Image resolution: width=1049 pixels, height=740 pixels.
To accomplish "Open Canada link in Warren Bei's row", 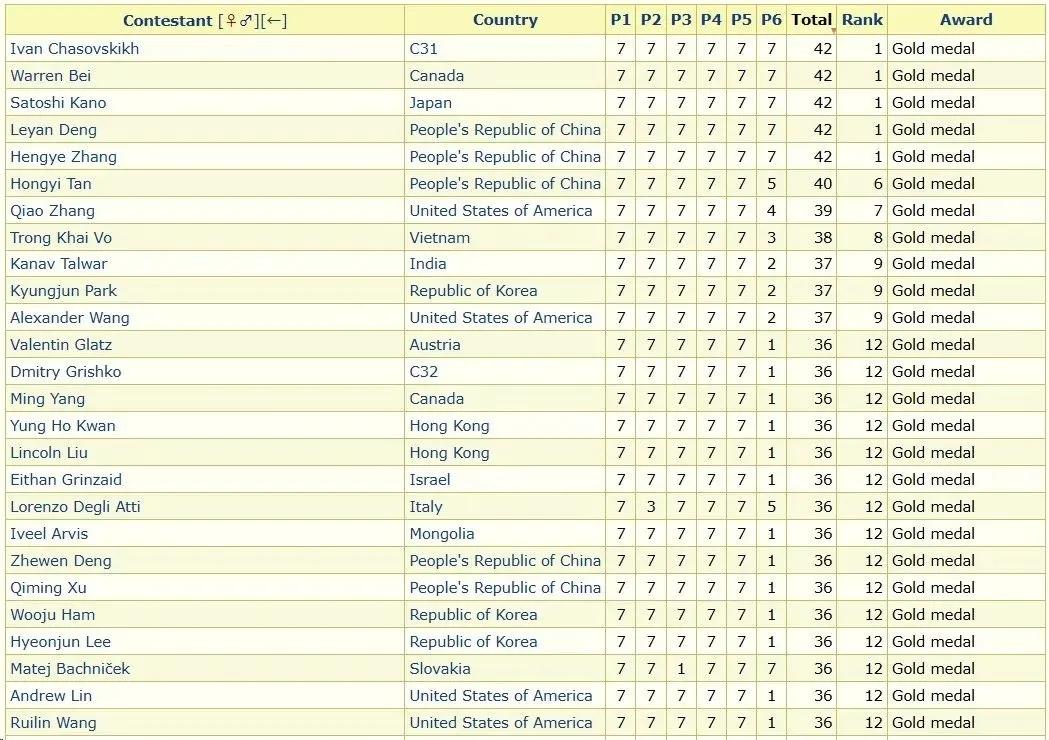I will [437, 76].
